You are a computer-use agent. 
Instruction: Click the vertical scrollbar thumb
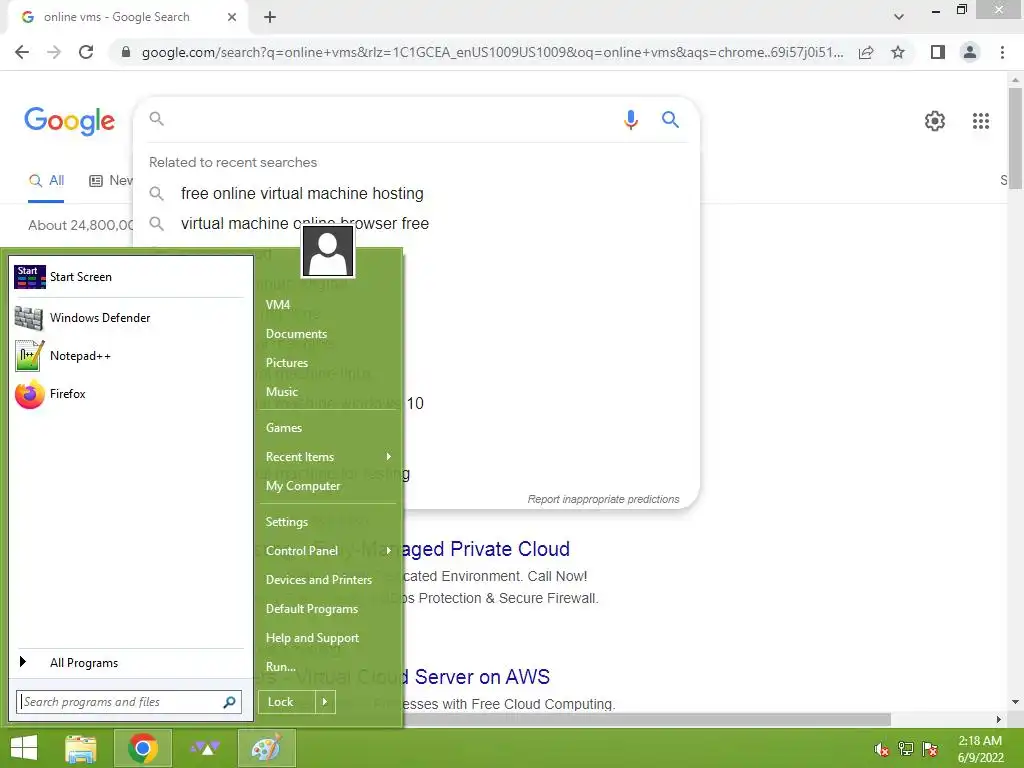pos(1016,137)
